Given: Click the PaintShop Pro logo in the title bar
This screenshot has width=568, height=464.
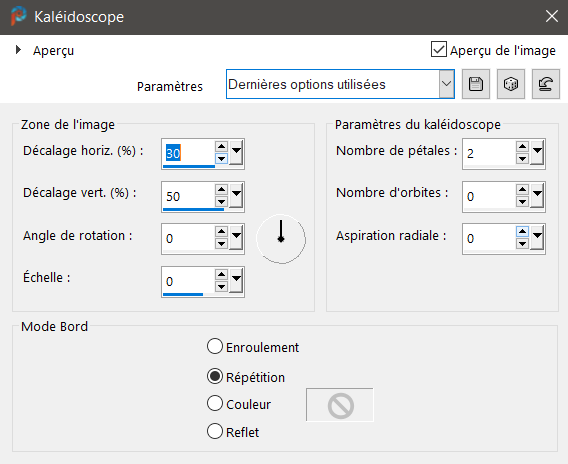Looking at the screenshot, I should (x=18, y=16).
